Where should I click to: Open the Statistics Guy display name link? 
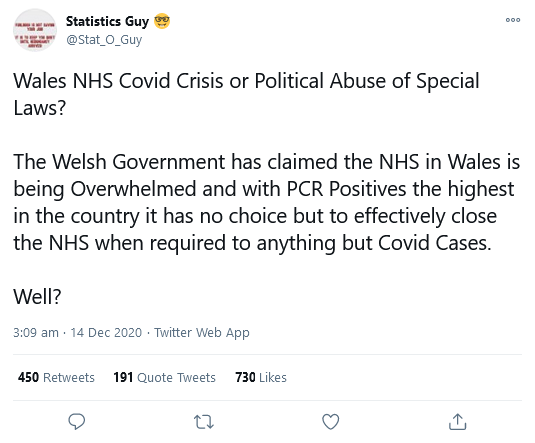pos(107,21)
